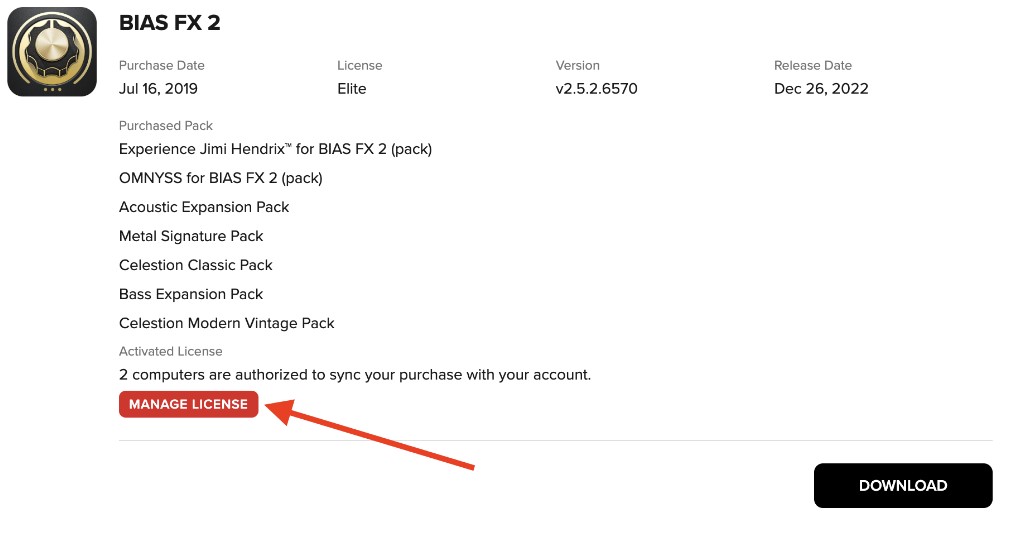Screen dimensions: 1020x540
Task: Select Bass Expansion Pack entry
Action: (x=191, y=294)
